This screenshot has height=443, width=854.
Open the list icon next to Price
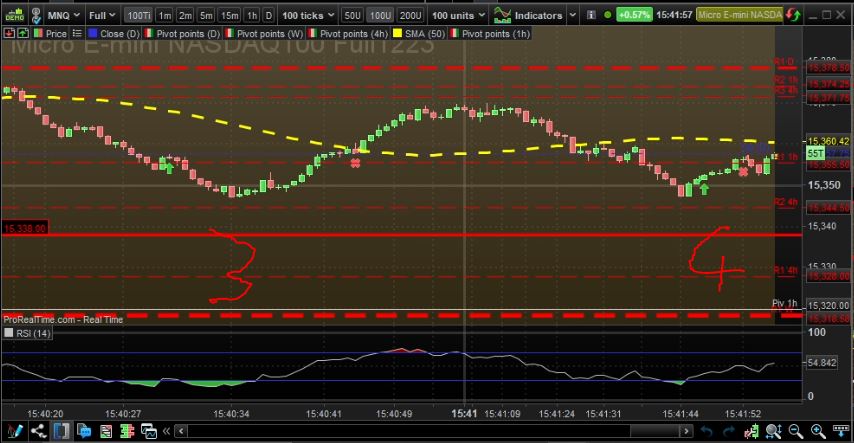(x=77, y=33)
